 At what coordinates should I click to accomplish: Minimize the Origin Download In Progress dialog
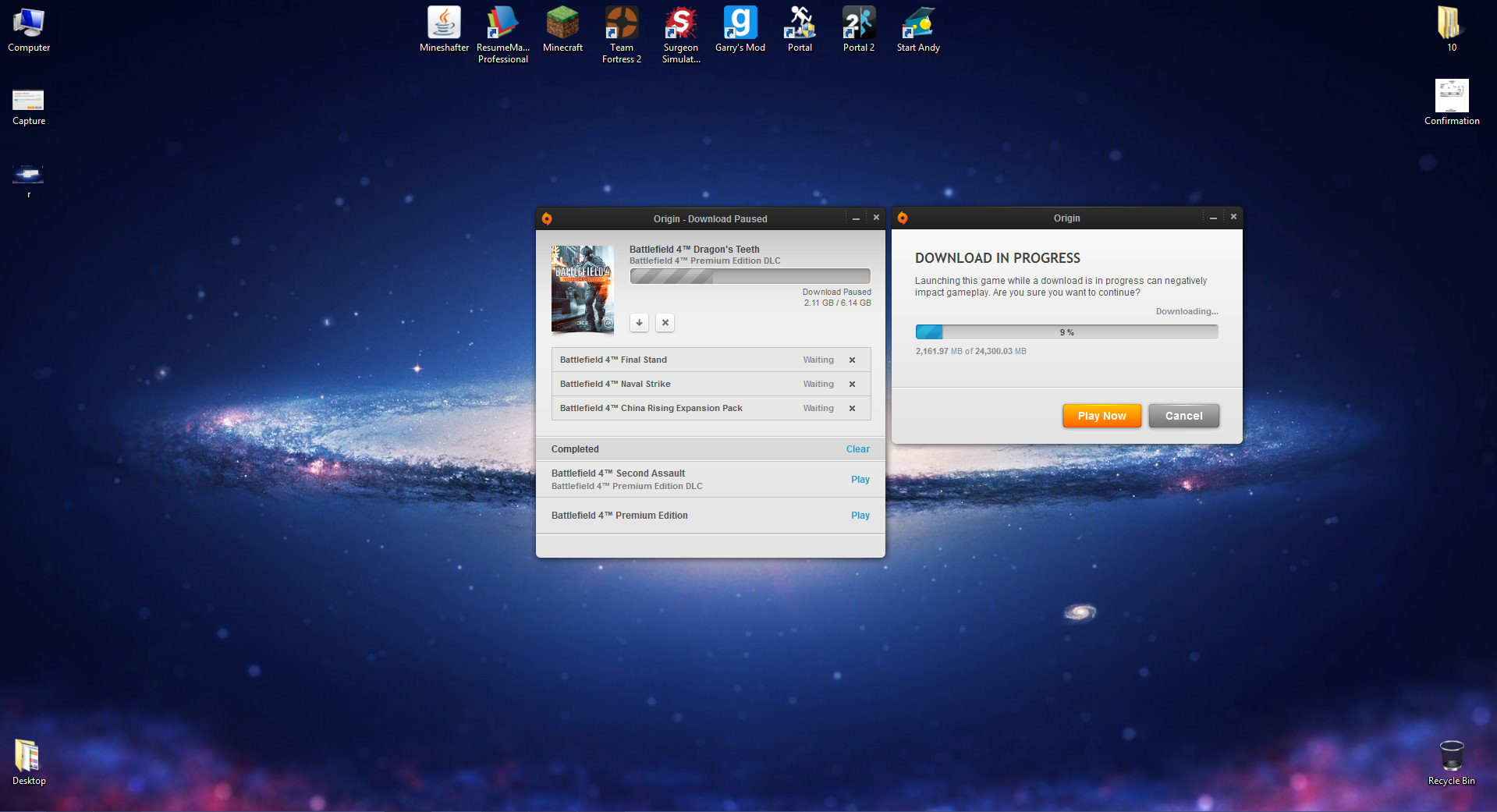click(x=1213, y=218)
